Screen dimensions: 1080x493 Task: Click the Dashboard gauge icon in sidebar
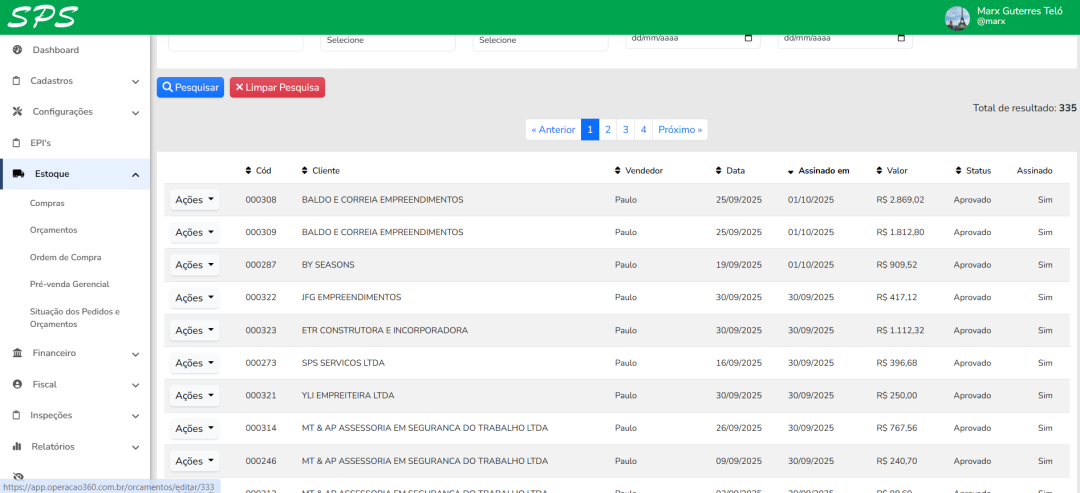click(17, 50)
